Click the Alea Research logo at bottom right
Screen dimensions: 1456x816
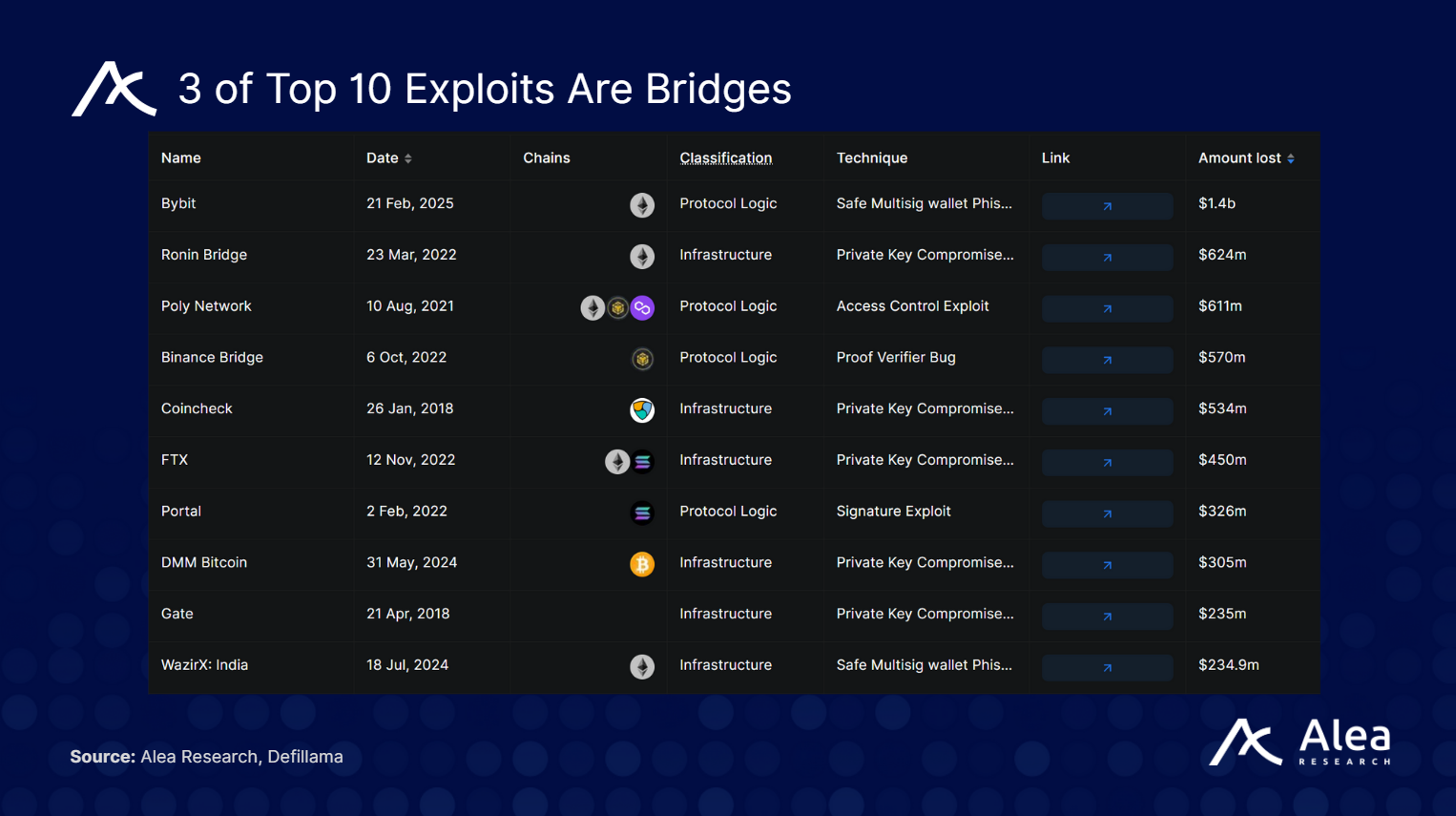click(x=1300, y=742)
